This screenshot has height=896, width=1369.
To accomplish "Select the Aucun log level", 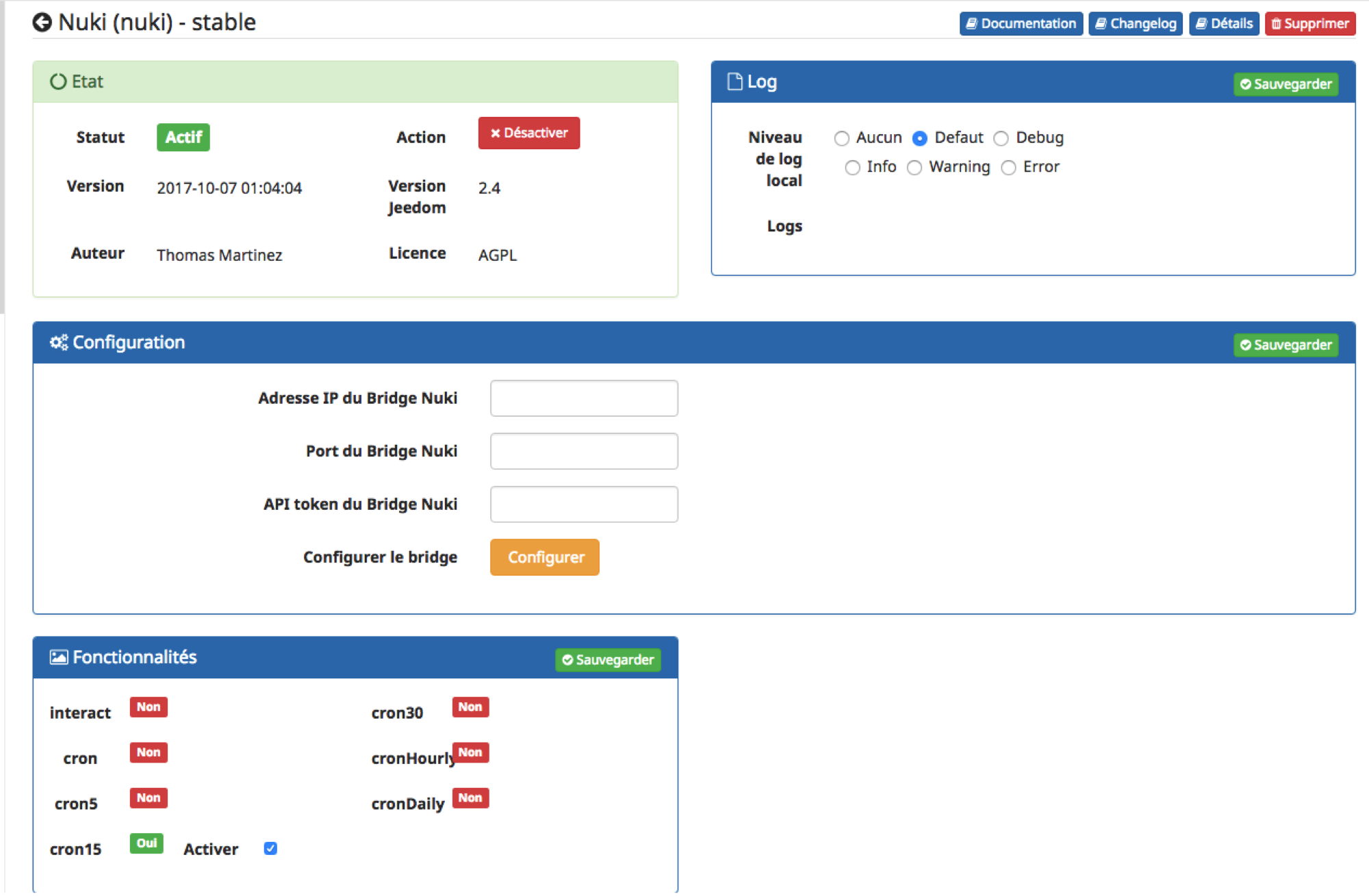I will [x=842, y=138].
